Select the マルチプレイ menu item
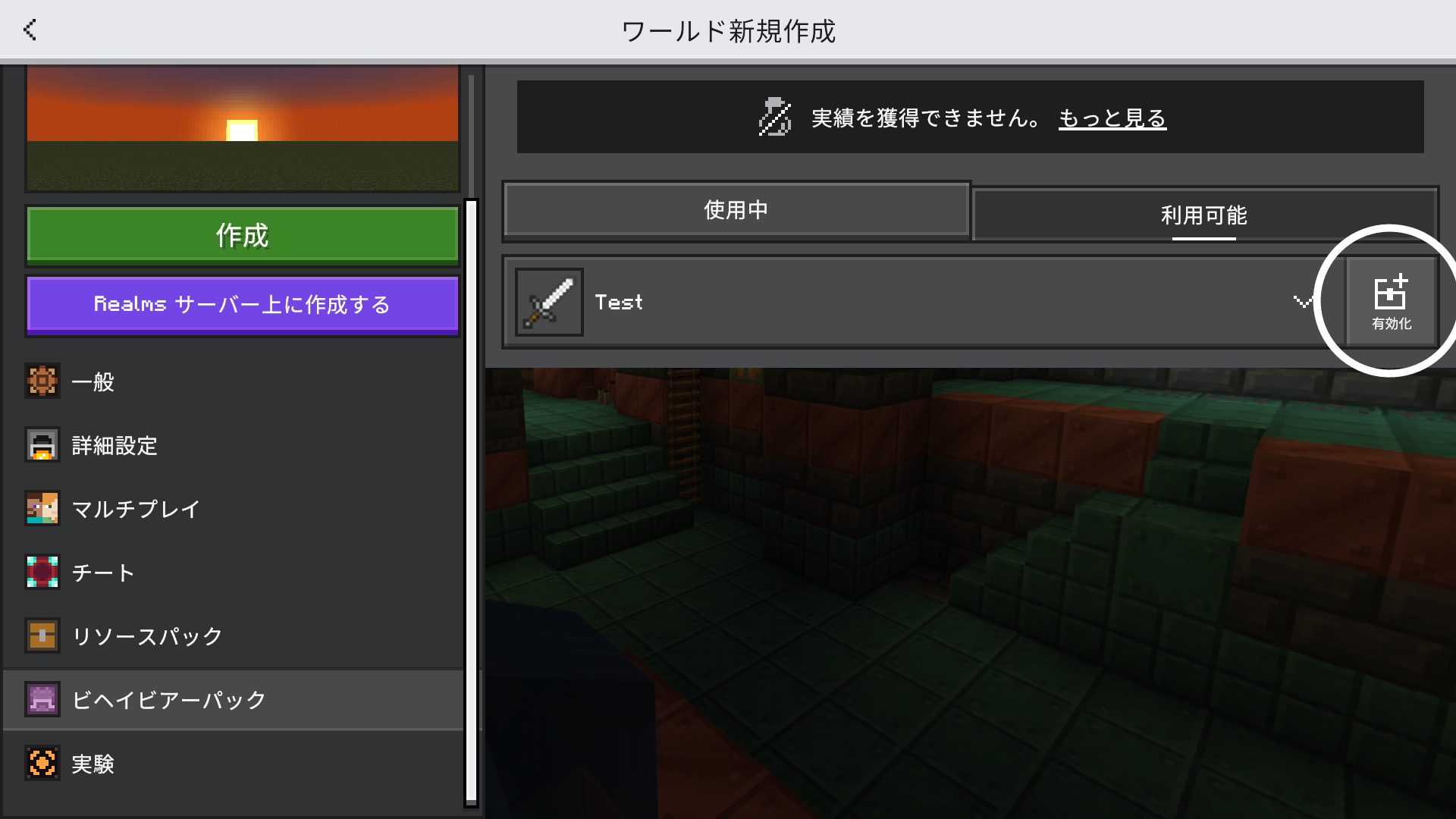Screen dimensions: 1456x819 [x=136, y=509]
